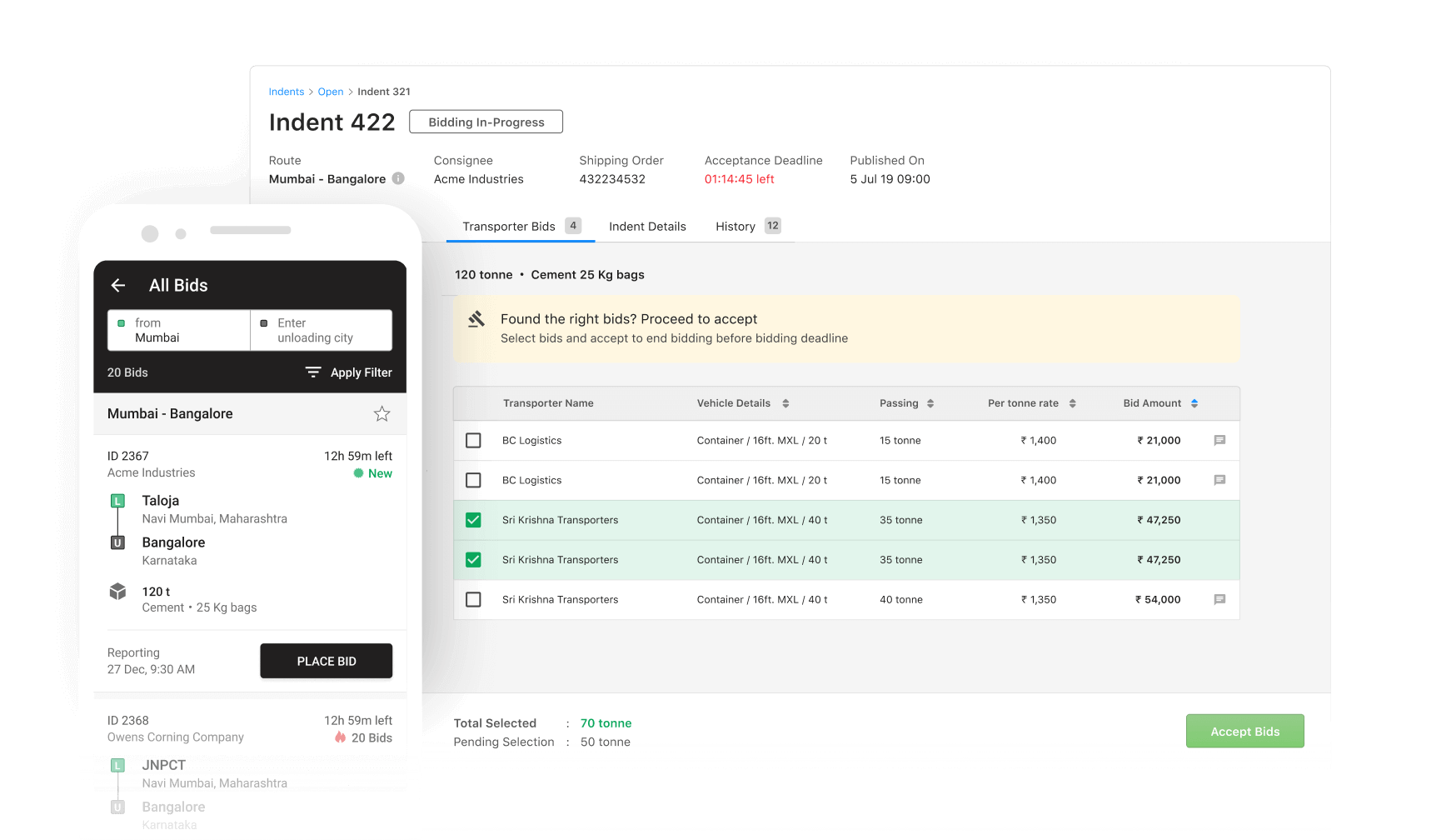Click the PLACE BID button
Screen dimensions: 1456x840
click(x=327, y=661)
